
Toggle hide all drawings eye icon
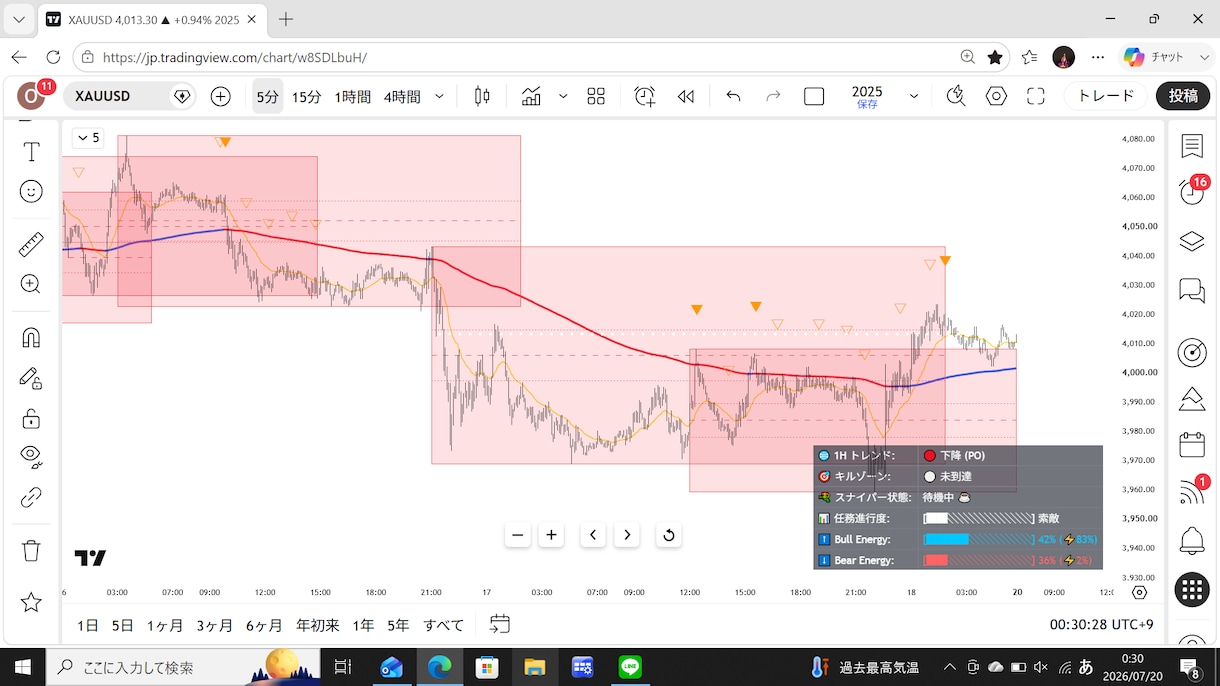point(31,457)
